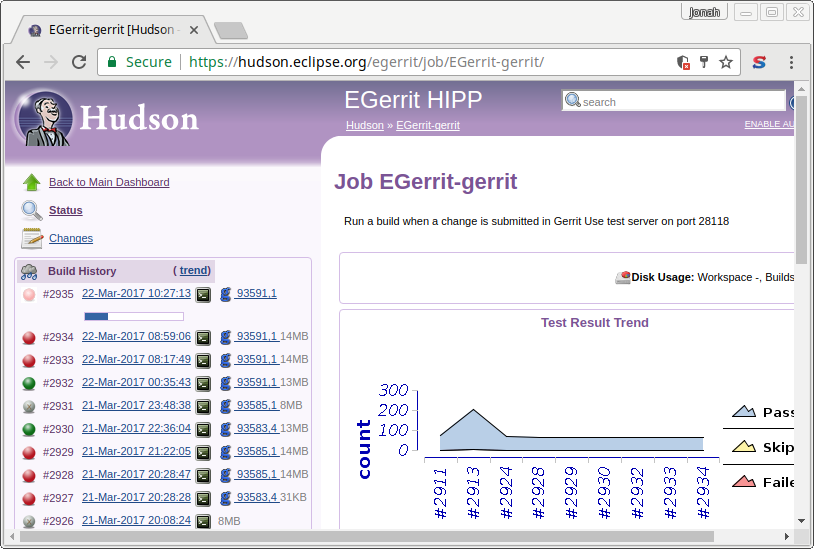Image resolution: width=814 pixels, height=549 pixels.
Task: Open the Changes link
Action: click(x=71, y=238)
